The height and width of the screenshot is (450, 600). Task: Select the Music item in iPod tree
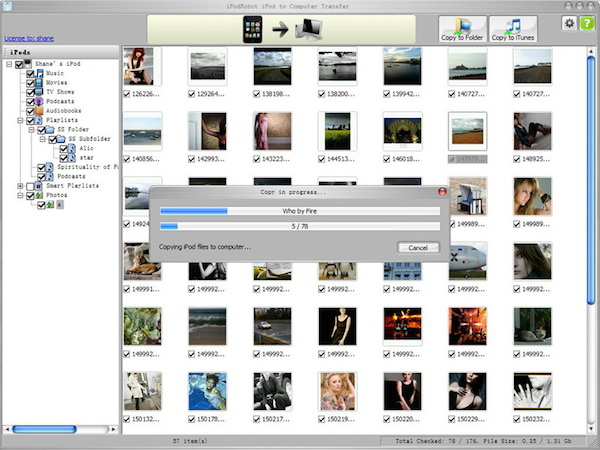[x=54, y=74]
